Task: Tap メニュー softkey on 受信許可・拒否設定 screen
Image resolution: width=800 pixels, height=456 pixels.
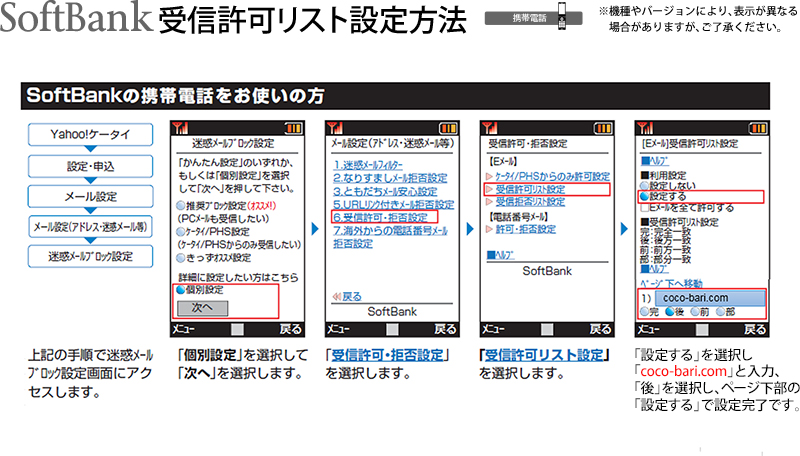Action: 493,330
